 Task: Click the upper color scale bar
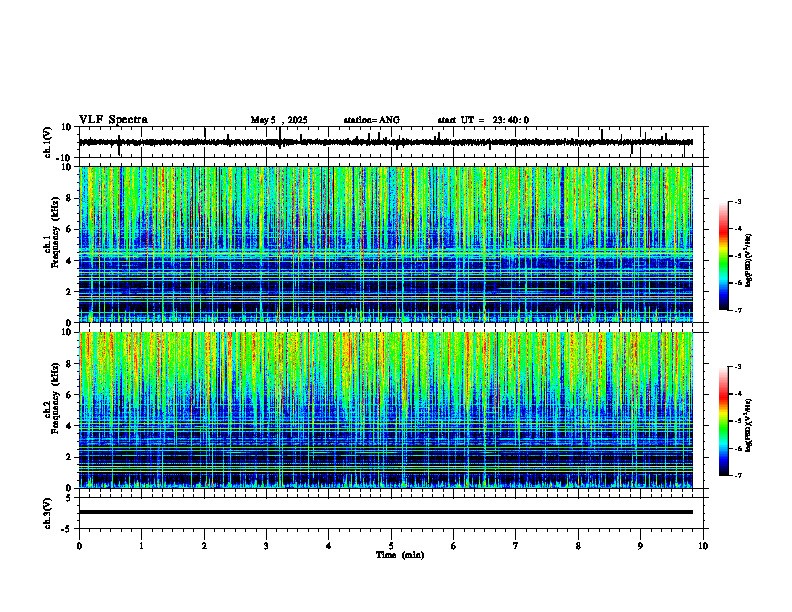[x=723, y=256]
